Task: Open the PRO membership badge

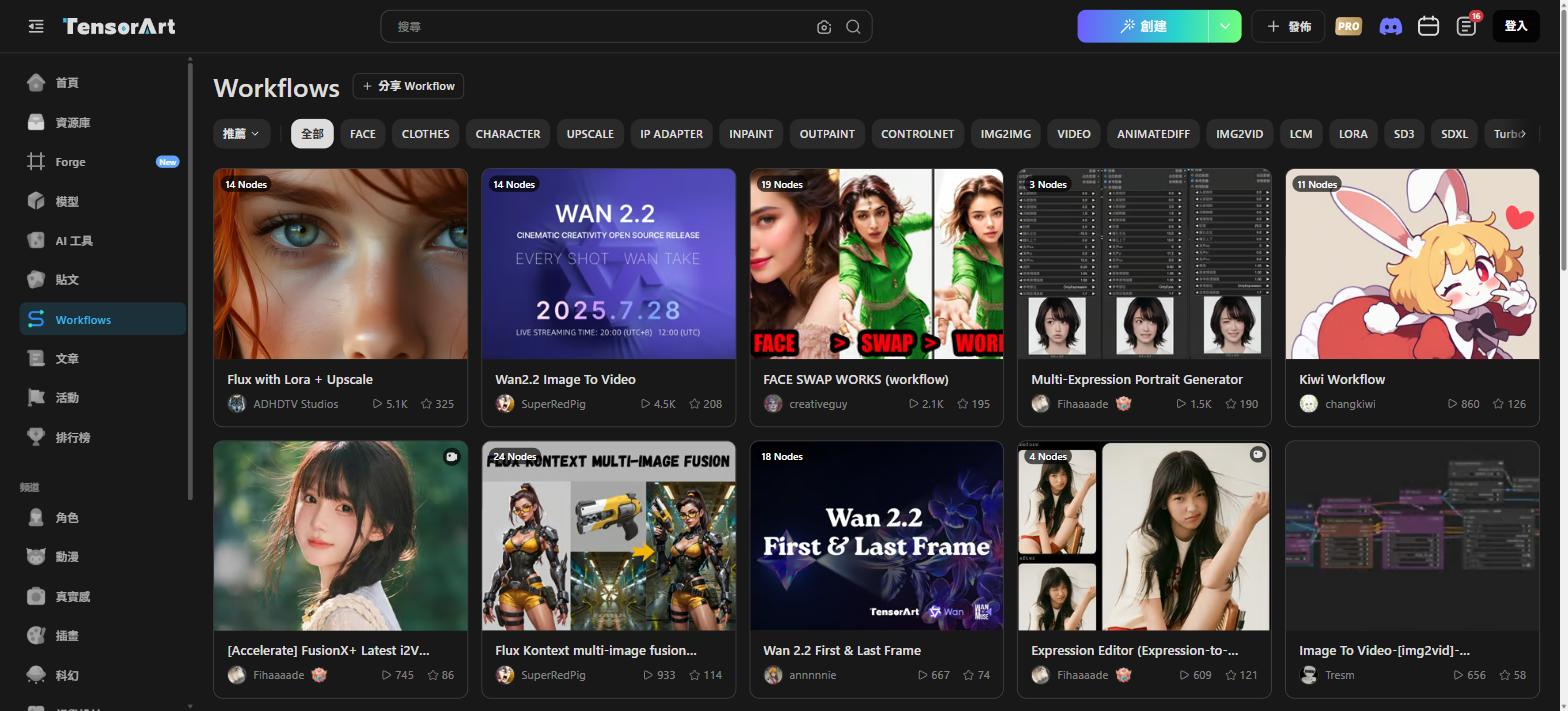Action: [x=1348, y=26]
